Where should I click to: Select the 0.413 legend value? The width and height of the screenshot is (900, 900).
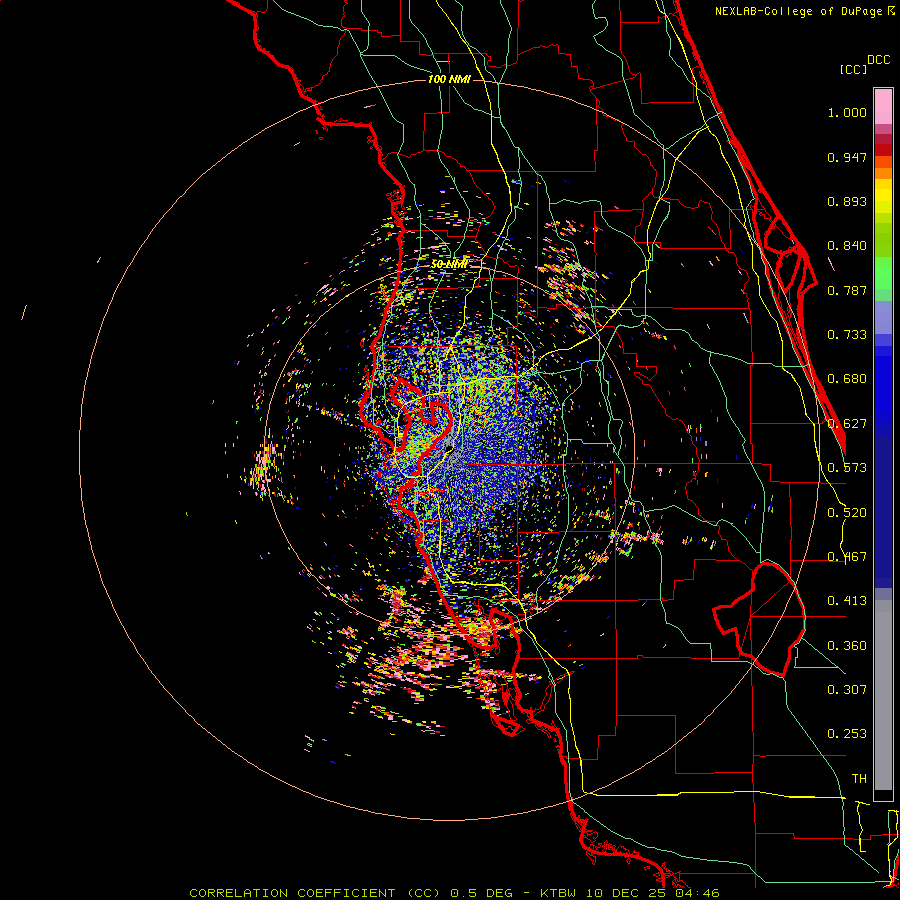(x=847, y=601)
